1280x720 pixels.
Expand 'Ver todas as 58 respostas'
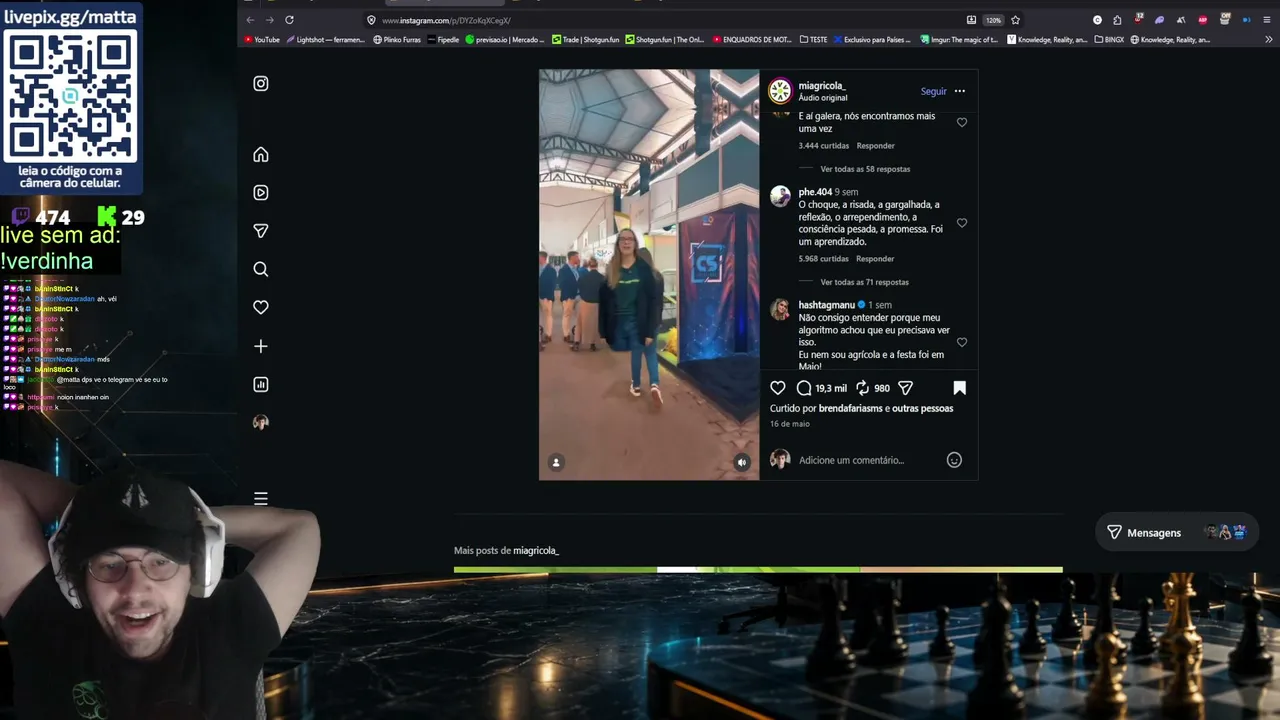[865, 169]
